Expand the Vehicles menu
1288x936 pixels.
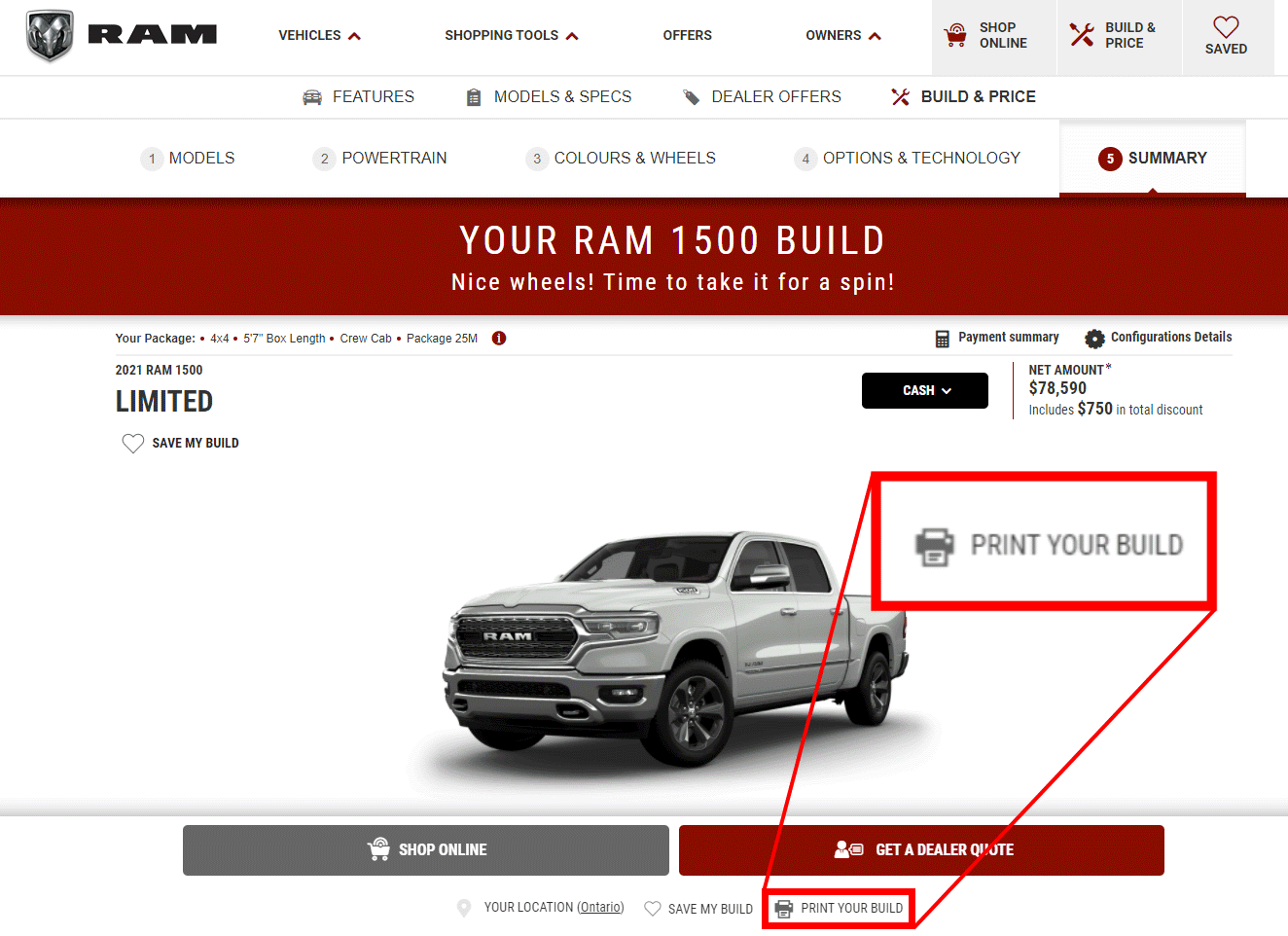[x=319, y=36]
